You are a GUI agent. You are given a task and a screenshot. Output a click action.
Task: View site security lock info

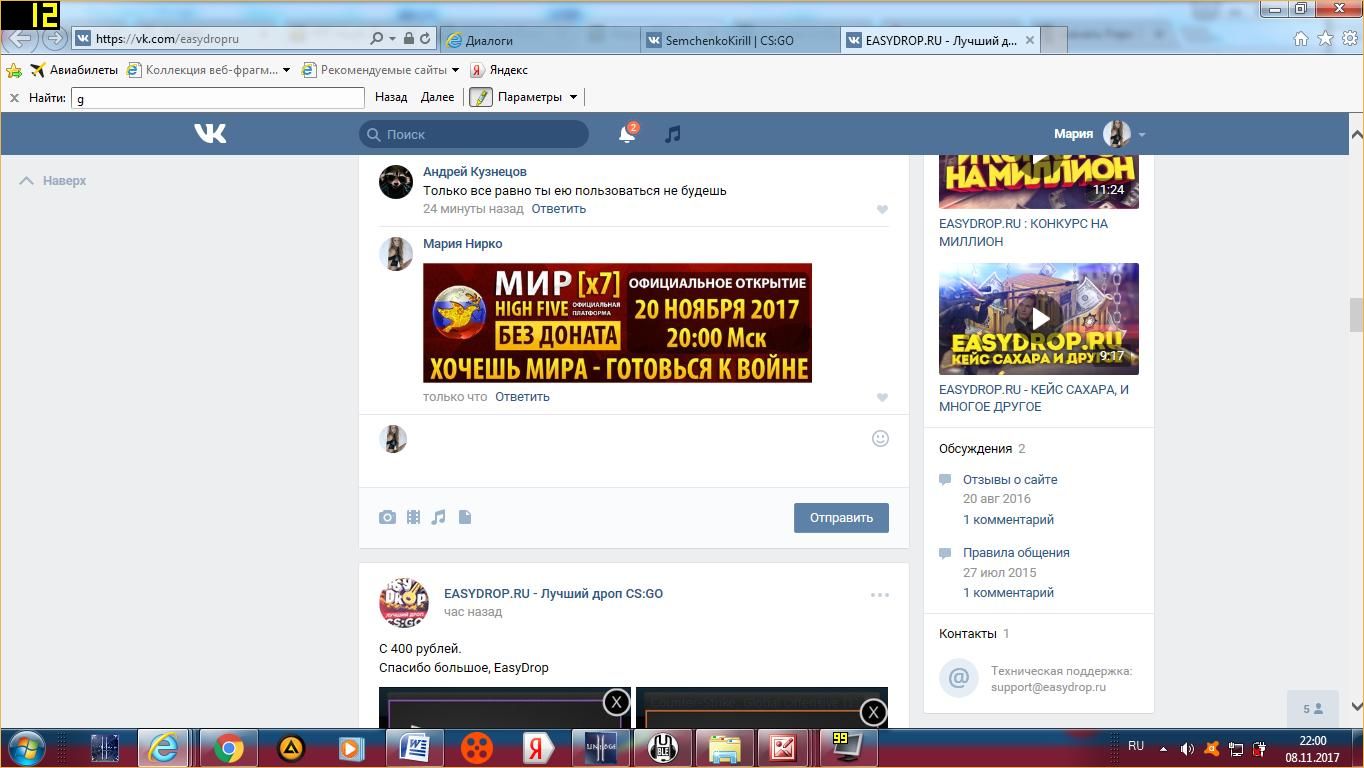[x=408, y=39]
